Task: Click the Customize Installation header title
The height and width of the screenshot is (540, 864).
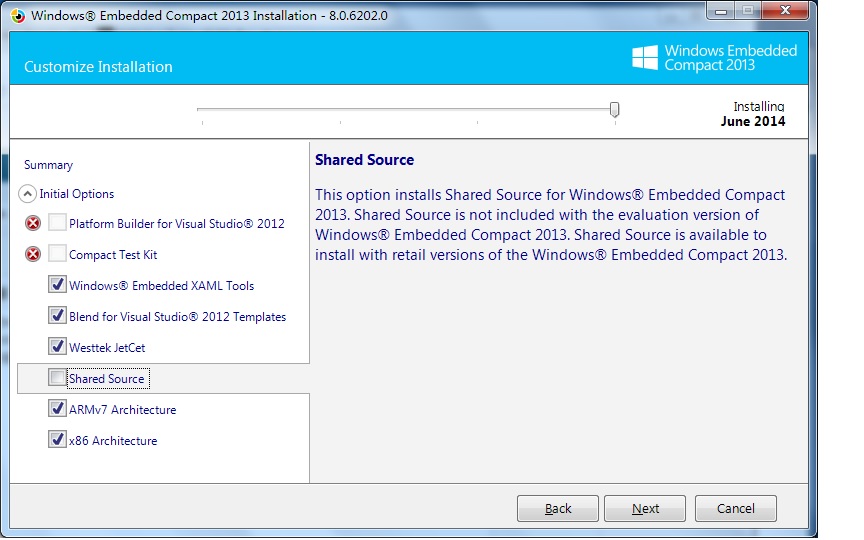Action: click(98, 67)
